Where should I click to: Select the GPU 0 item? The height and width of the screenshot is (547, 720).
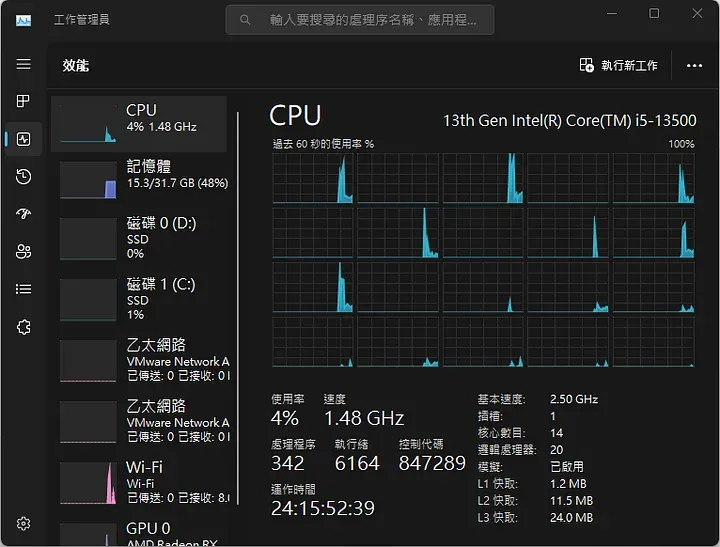point(139,533)
